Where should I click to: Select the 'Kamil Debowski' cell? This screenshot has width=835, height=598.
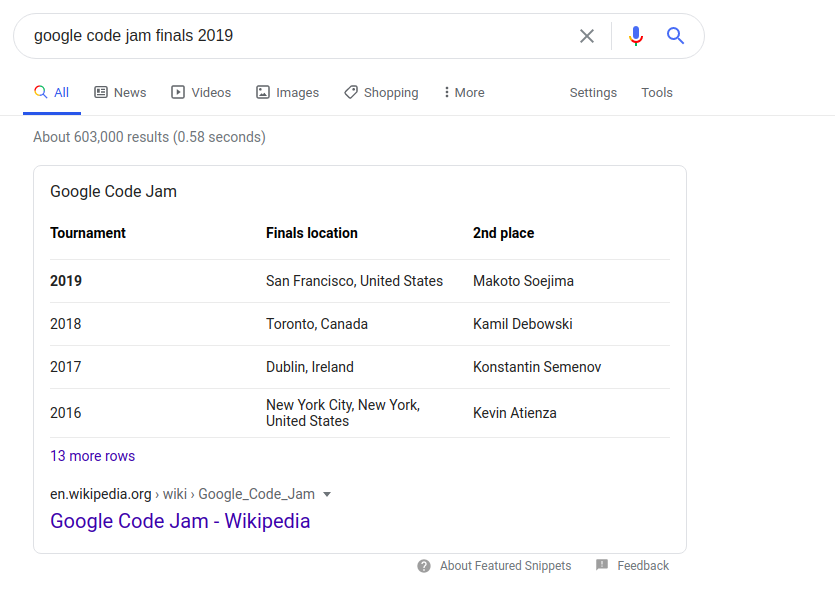tap(522, 324)
